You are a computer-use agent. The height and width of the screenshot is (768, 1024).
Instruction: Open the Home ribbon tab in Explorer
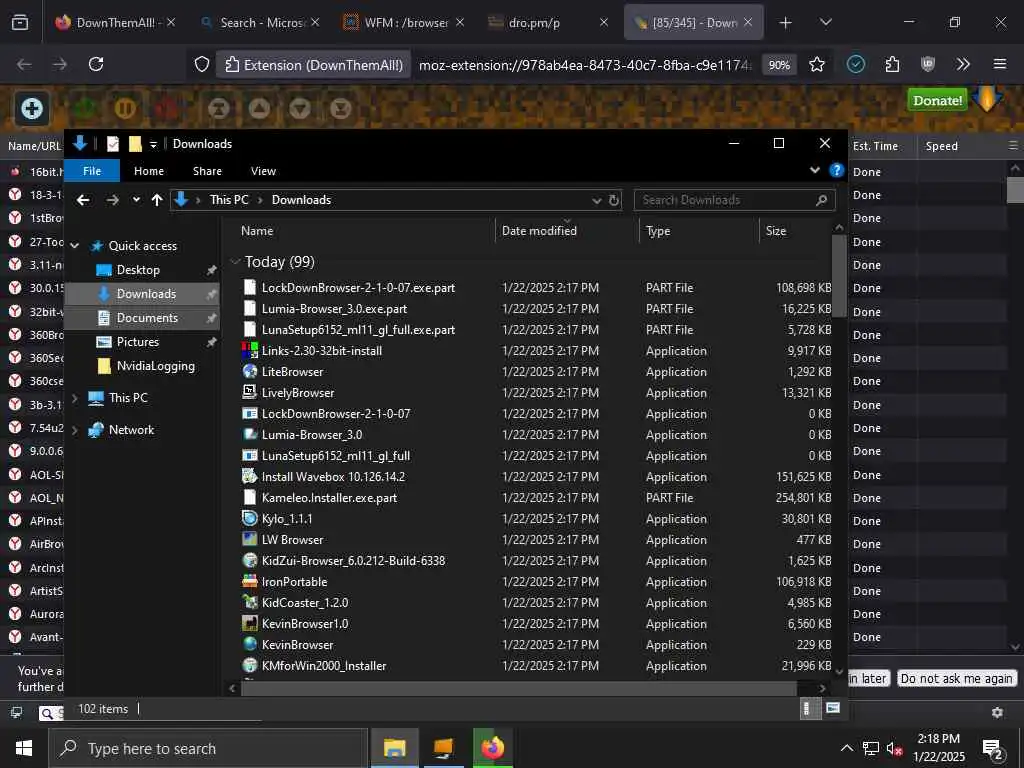(149, 171)
